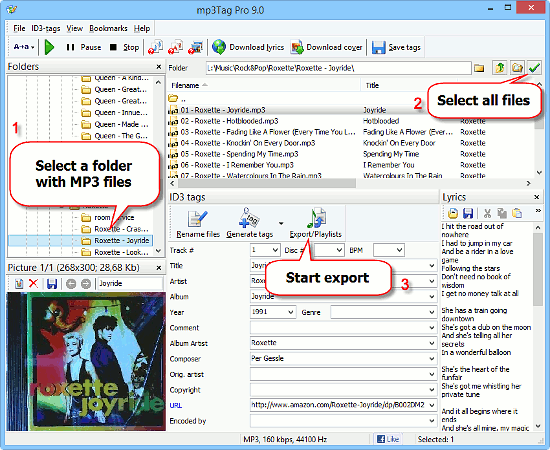The height and width of the screenshot is (450, 550).
Task: Open the Composer dropdown with Per Gessle
Action: coord(432,358)
